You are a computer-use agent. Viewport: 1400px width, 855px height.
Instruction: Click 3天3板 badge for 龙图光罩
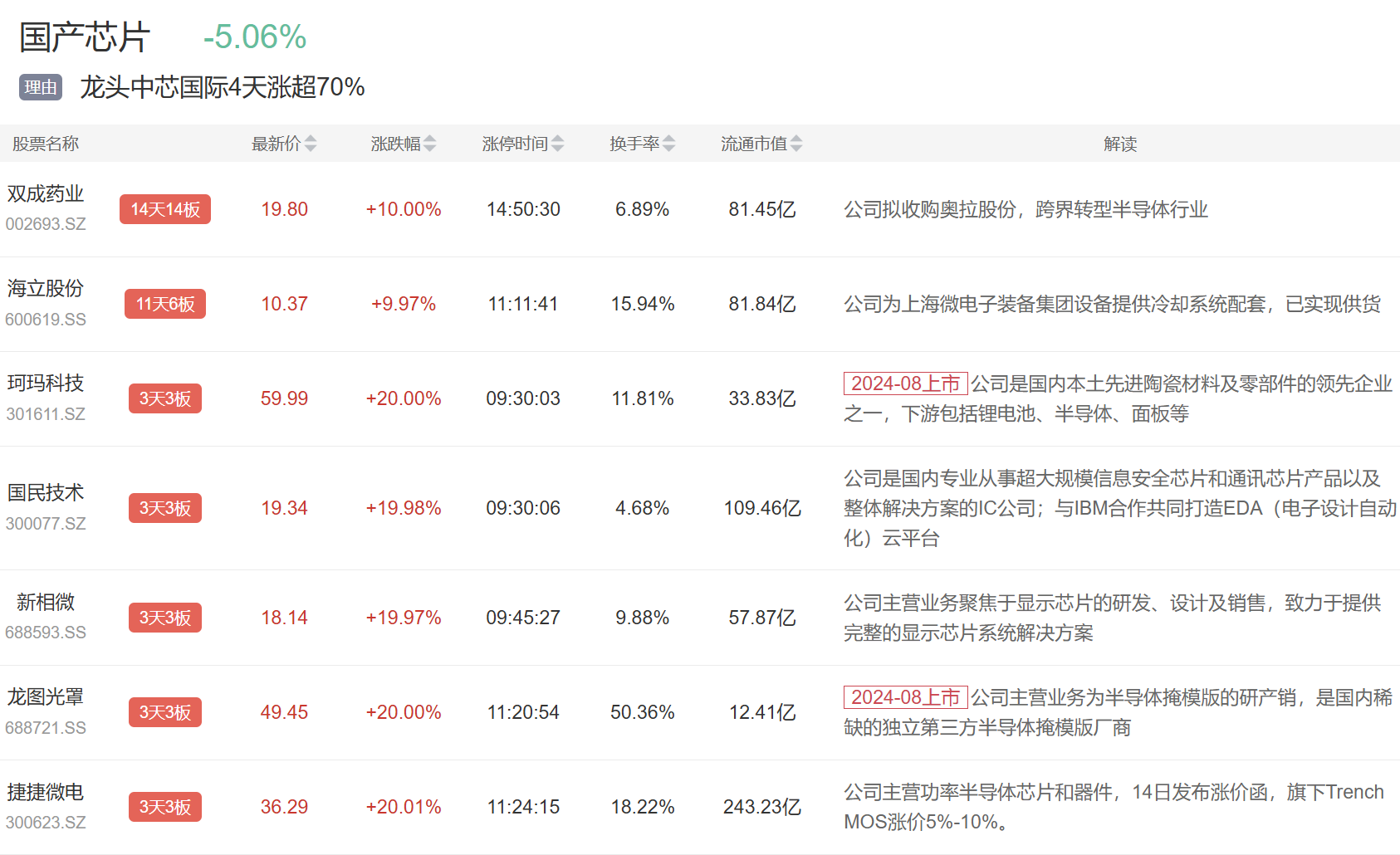[165, 712]
